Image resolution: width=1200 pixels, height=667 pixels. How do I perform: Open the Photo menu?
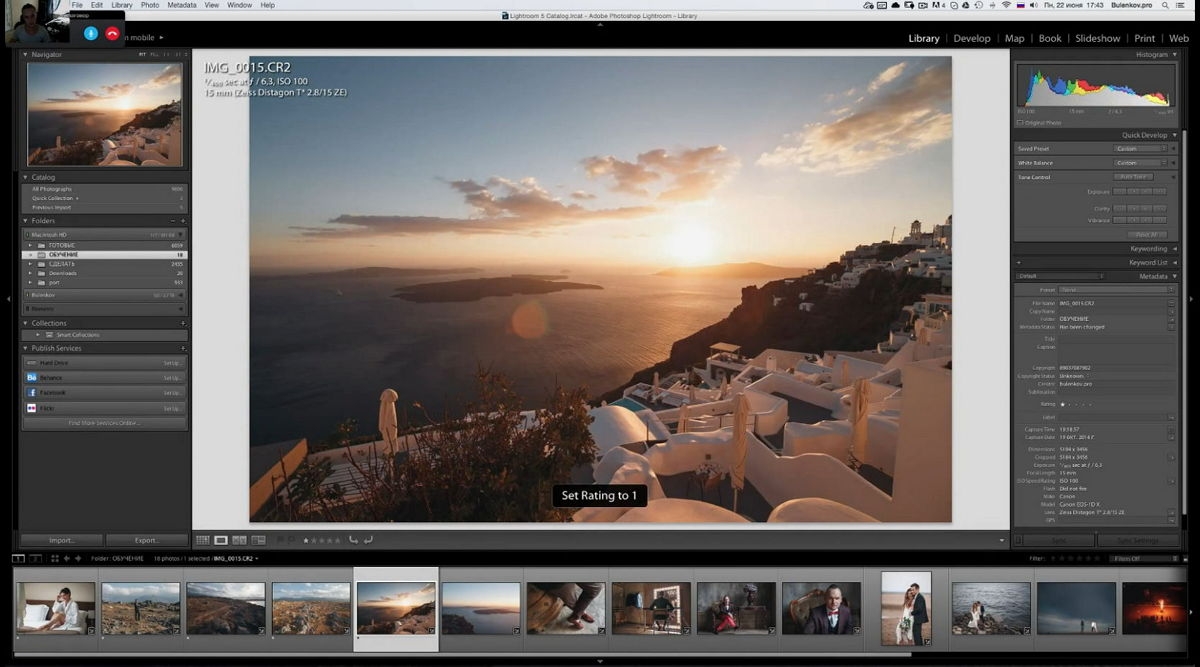pyautogui.click(x=150, y=5)
